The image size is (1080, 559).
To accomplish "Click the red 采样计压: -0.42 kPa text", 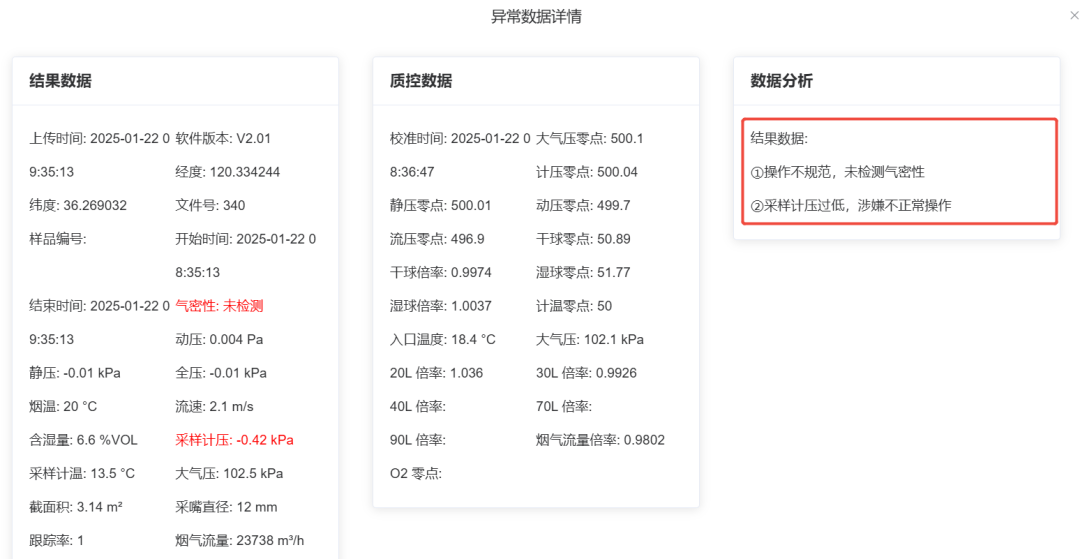I will [x=235, y=440].
